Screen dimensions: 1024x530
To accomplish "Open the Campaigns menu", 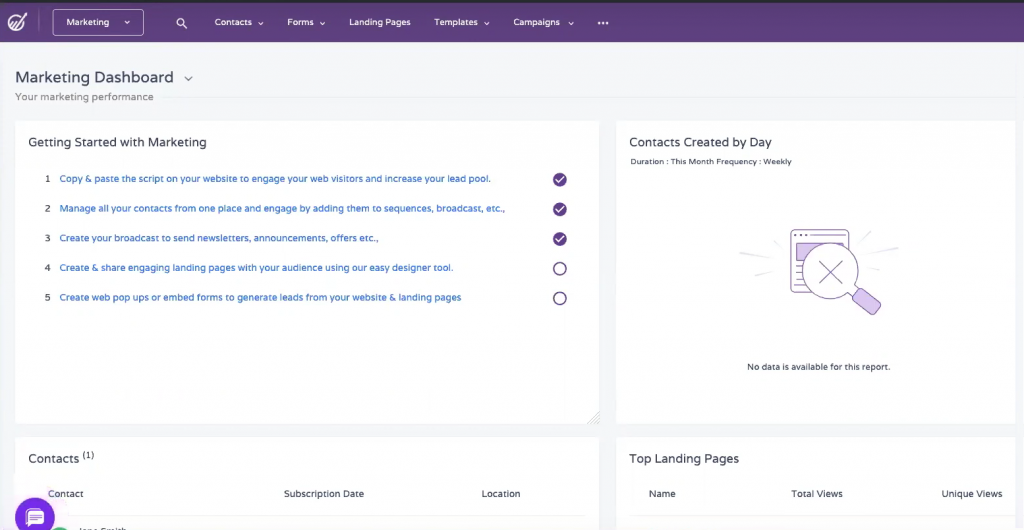I will pyautogui.click(x=543, y=23).
